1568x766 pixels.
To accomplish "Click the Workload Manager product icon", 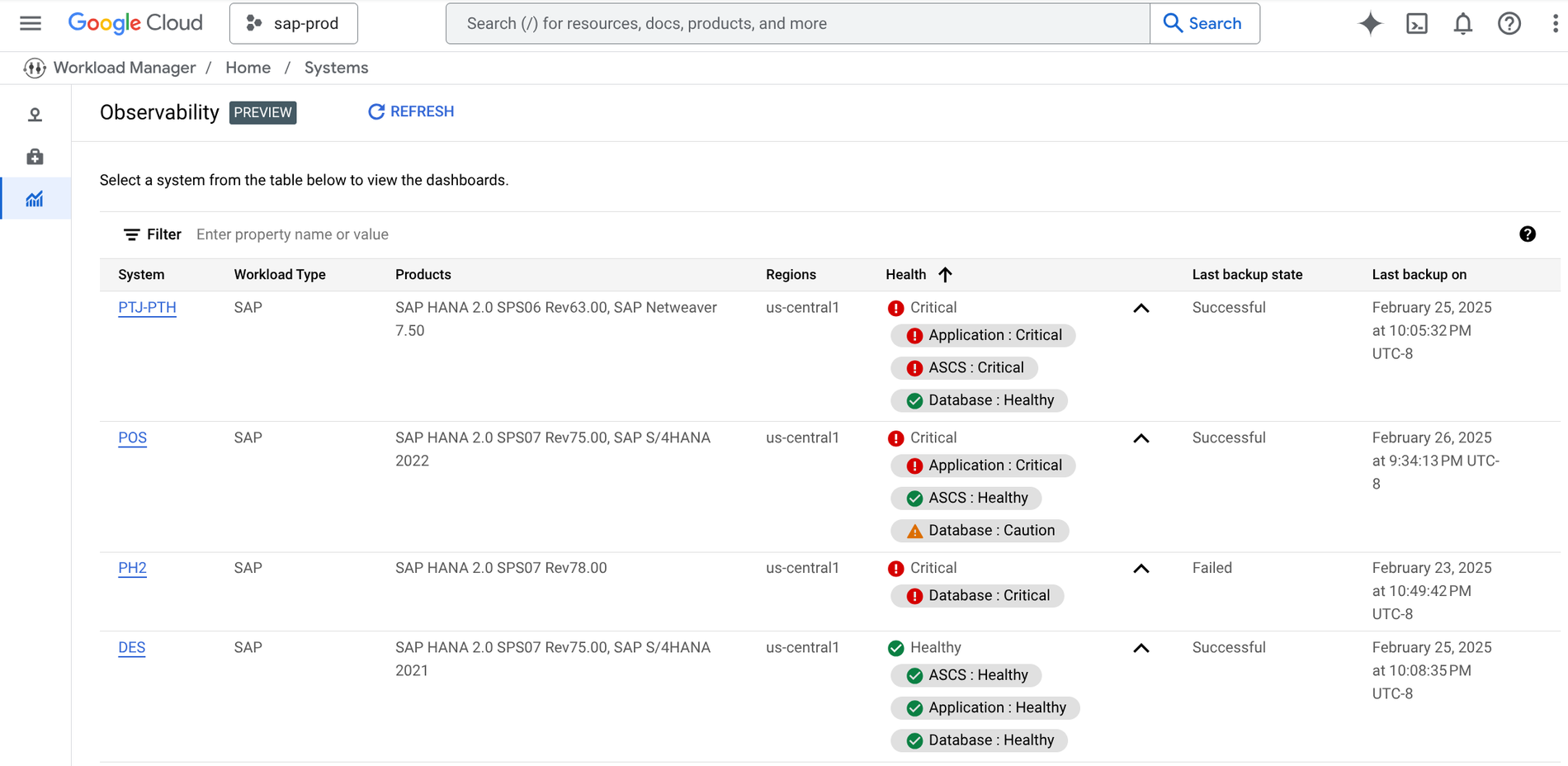I will [35, 68].
